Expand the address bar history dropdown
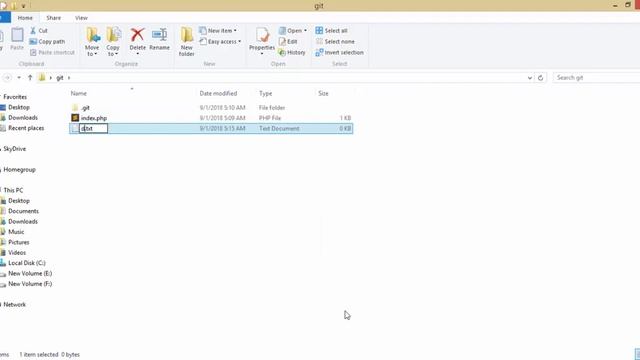 click(x=530, y=78)
